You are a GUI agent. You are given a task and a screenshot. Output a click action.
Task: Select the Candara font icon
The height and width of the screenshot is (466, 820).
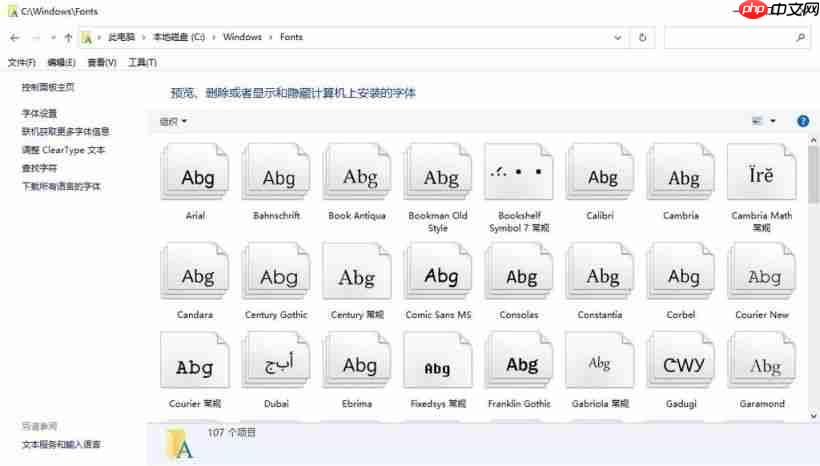(x=195, y=271)
